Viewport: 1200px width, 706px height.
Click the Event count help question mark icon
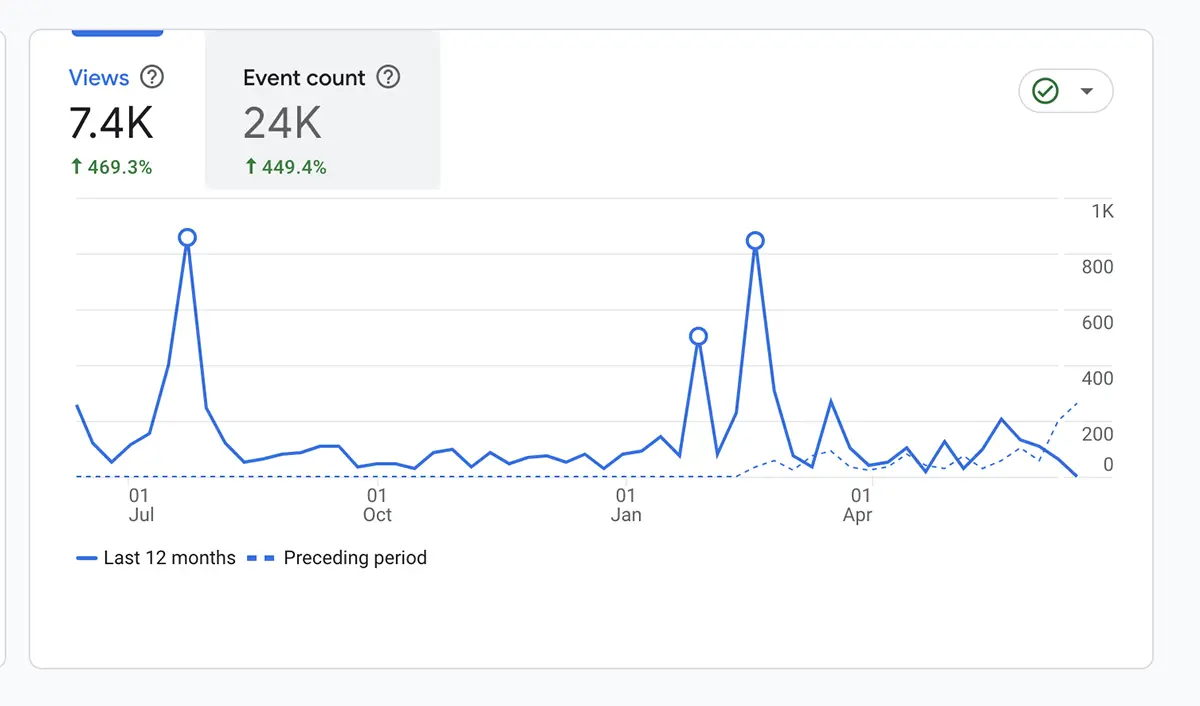(x=388, y=77)
